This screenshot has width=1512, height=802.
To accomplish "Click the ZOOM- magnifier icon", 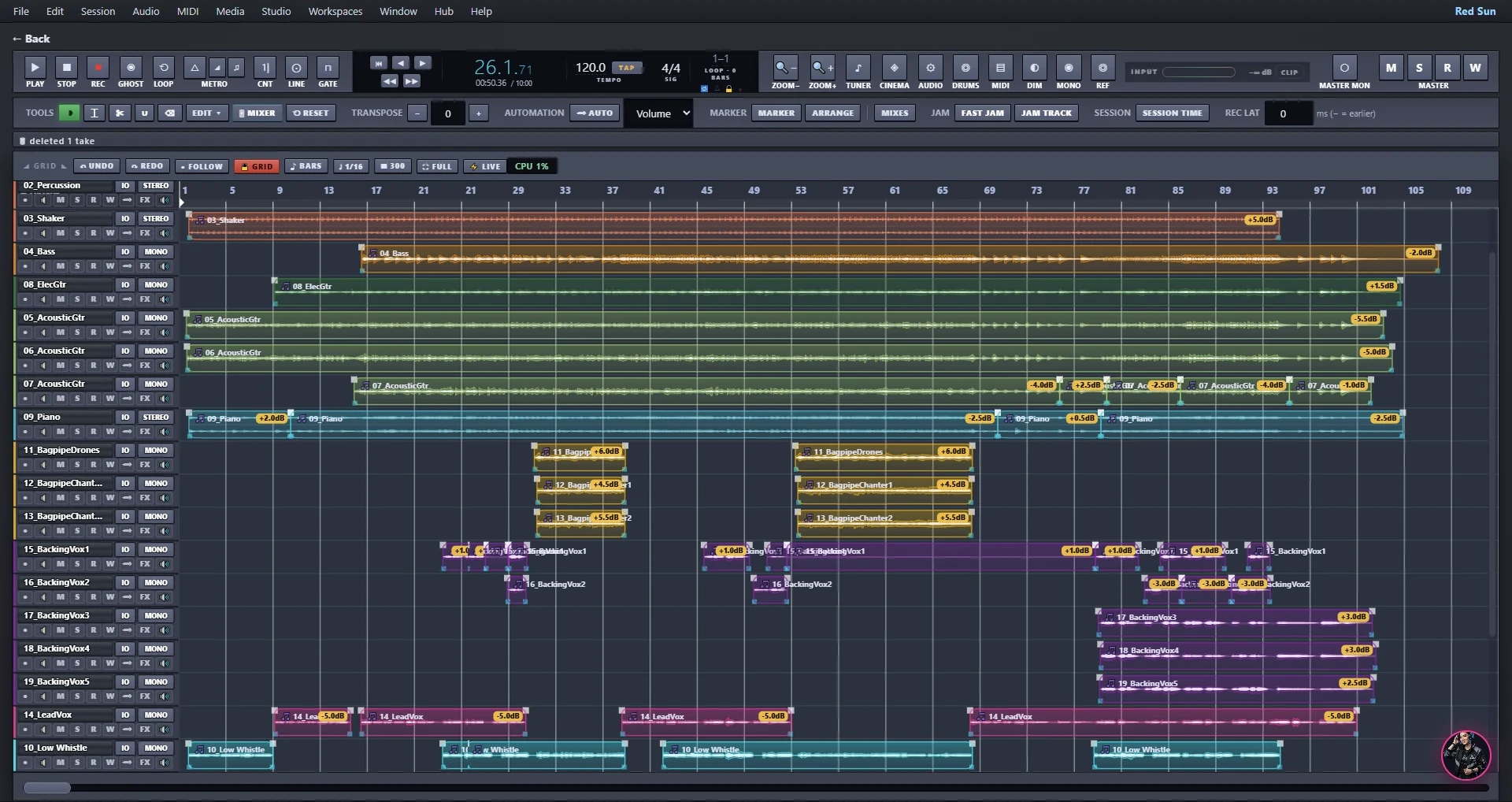I will click(785, 68).
